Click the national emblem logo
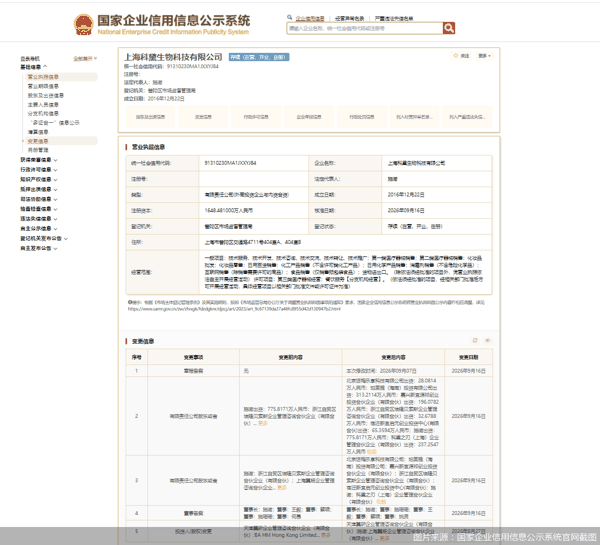 (x=83, y=24)
